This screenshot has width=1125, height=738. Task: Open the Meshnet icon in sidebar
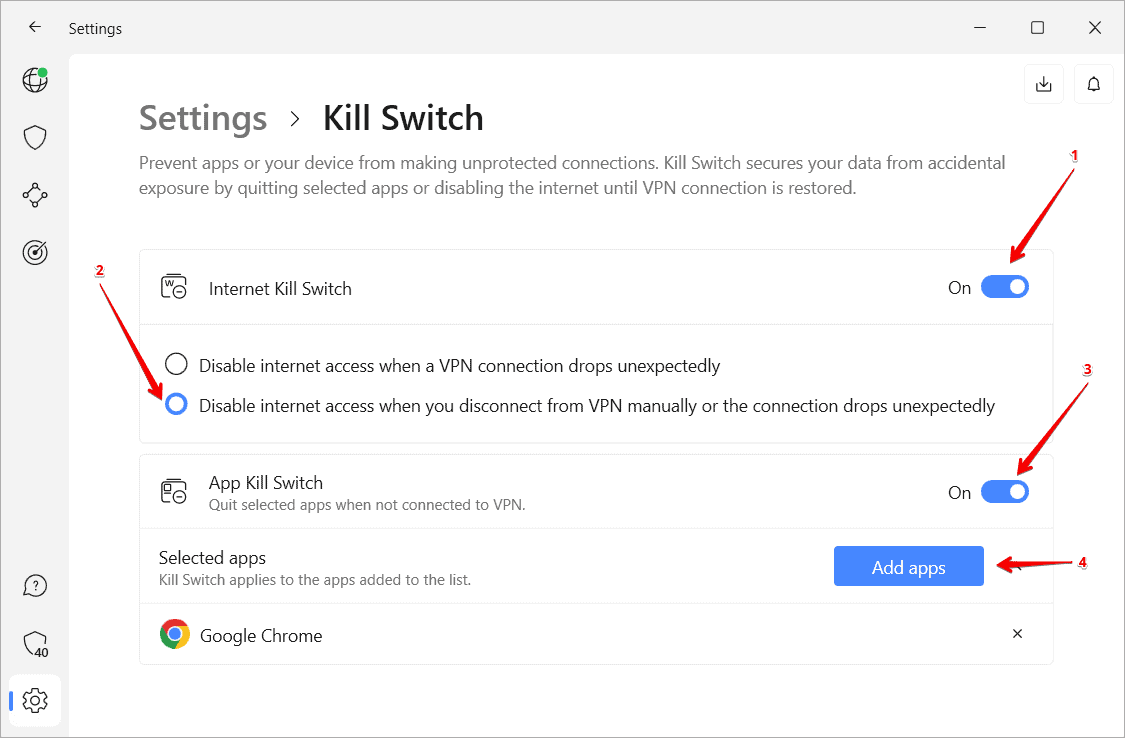coord(35,195)
